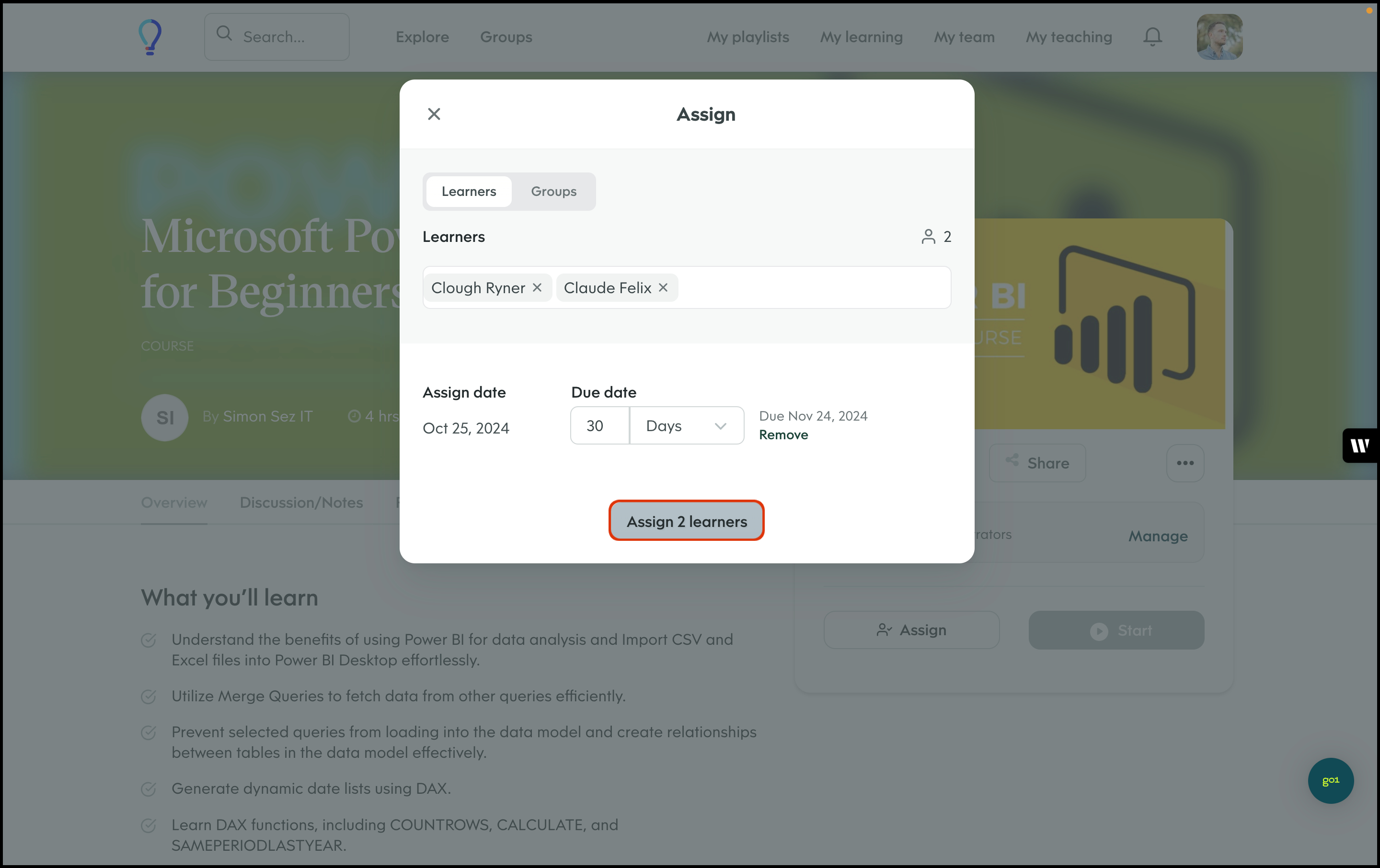Open notifications bell
The image size is (1380, 868).
(x=1152, y=37)
